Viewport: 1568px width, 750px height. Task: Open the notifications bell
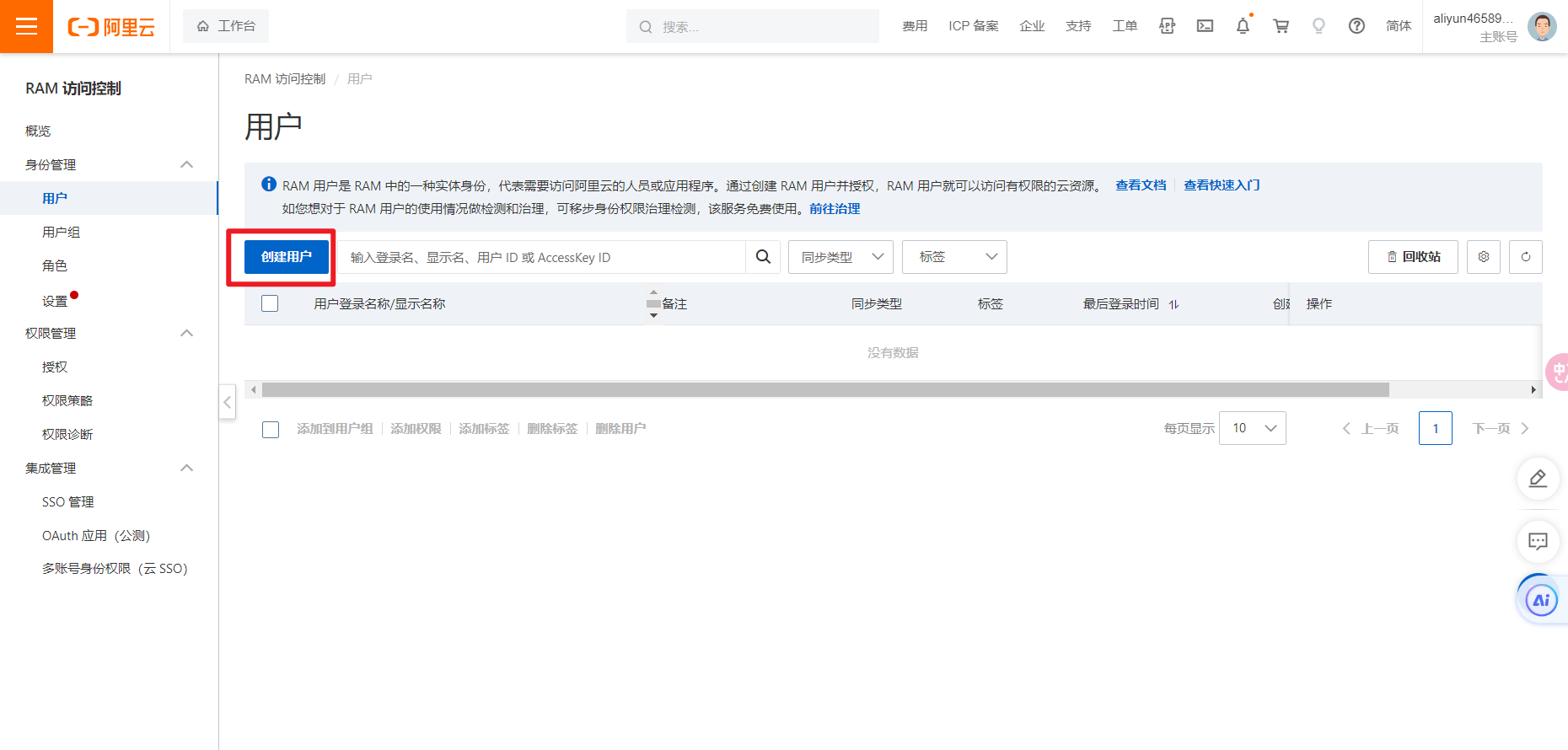(1243, 26)
